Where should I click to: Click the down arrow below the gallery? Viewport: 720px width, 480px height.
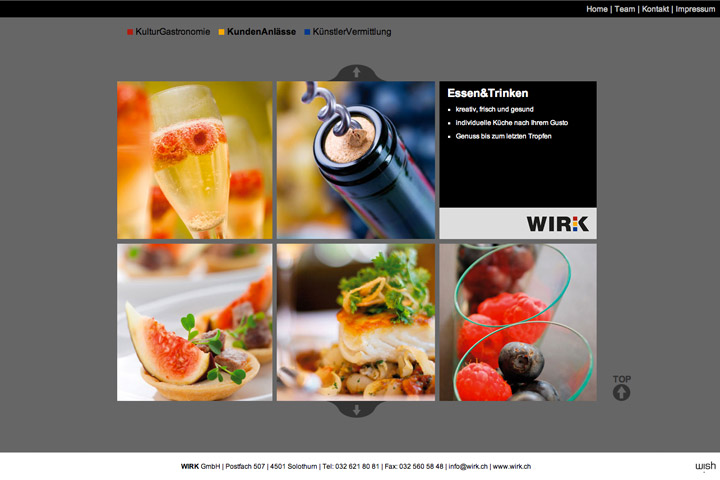point(356,409)
